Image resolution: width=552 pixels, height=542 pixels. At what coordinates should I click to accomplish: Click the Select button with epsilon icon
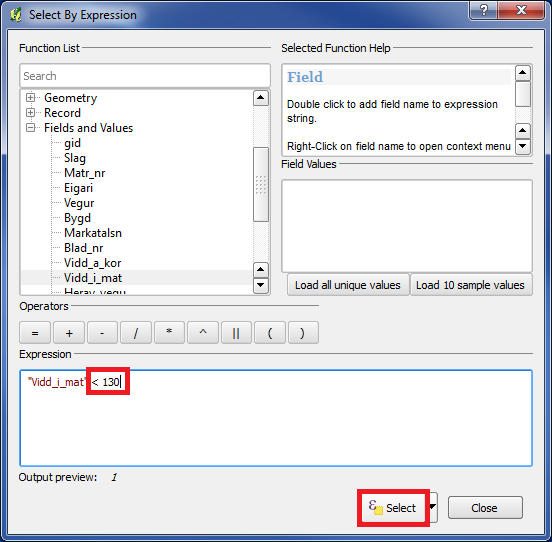pyautogui.click(x=393, y=508)
